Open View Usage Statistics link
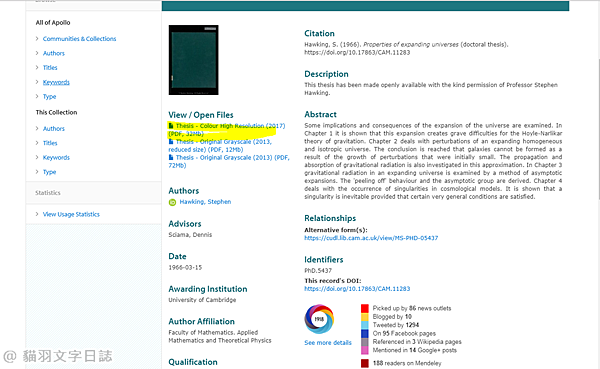The width and height of the screenshot is (600, 369). coord(71,214)
